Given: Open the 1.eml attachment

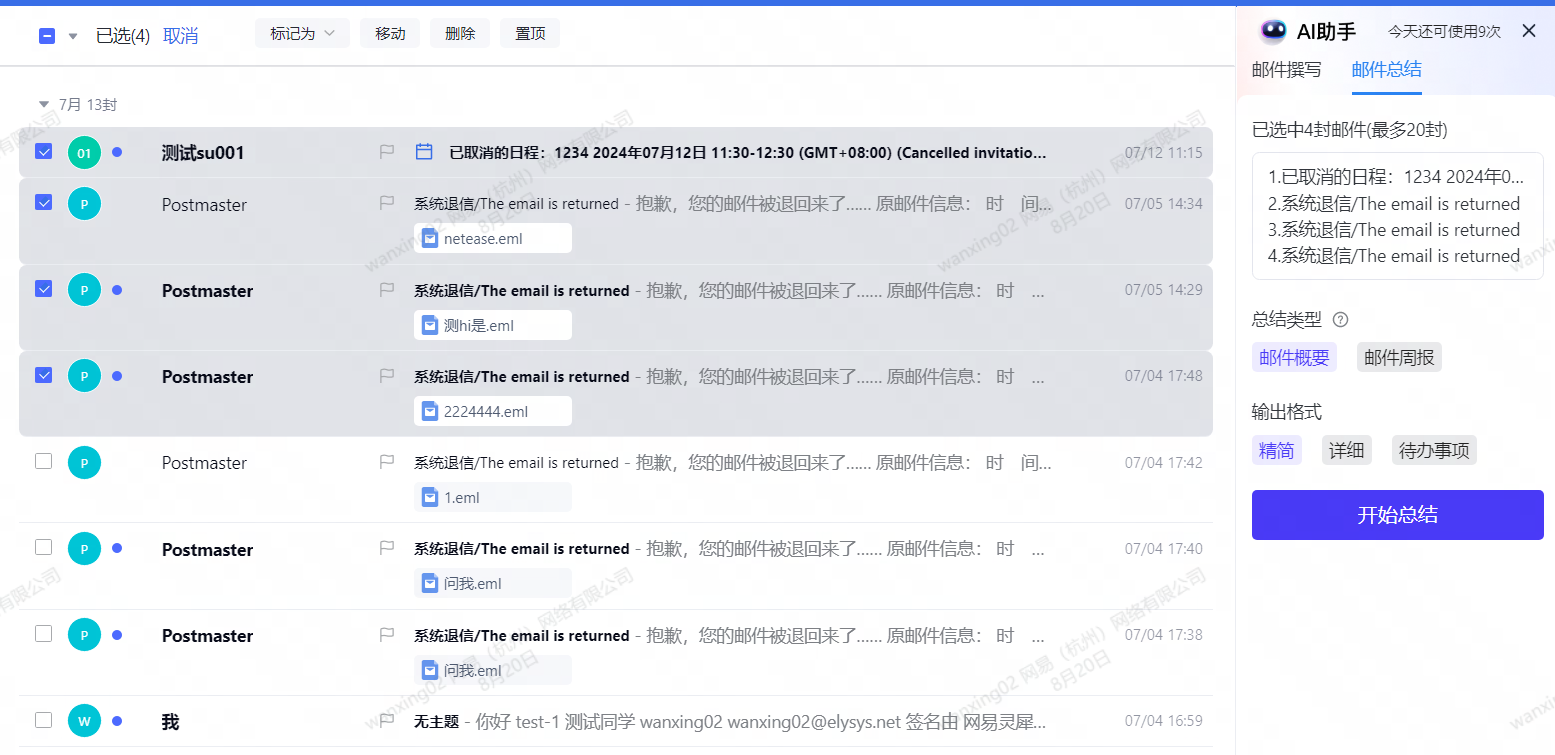Looking at the screenshot, I should [493, 497].
